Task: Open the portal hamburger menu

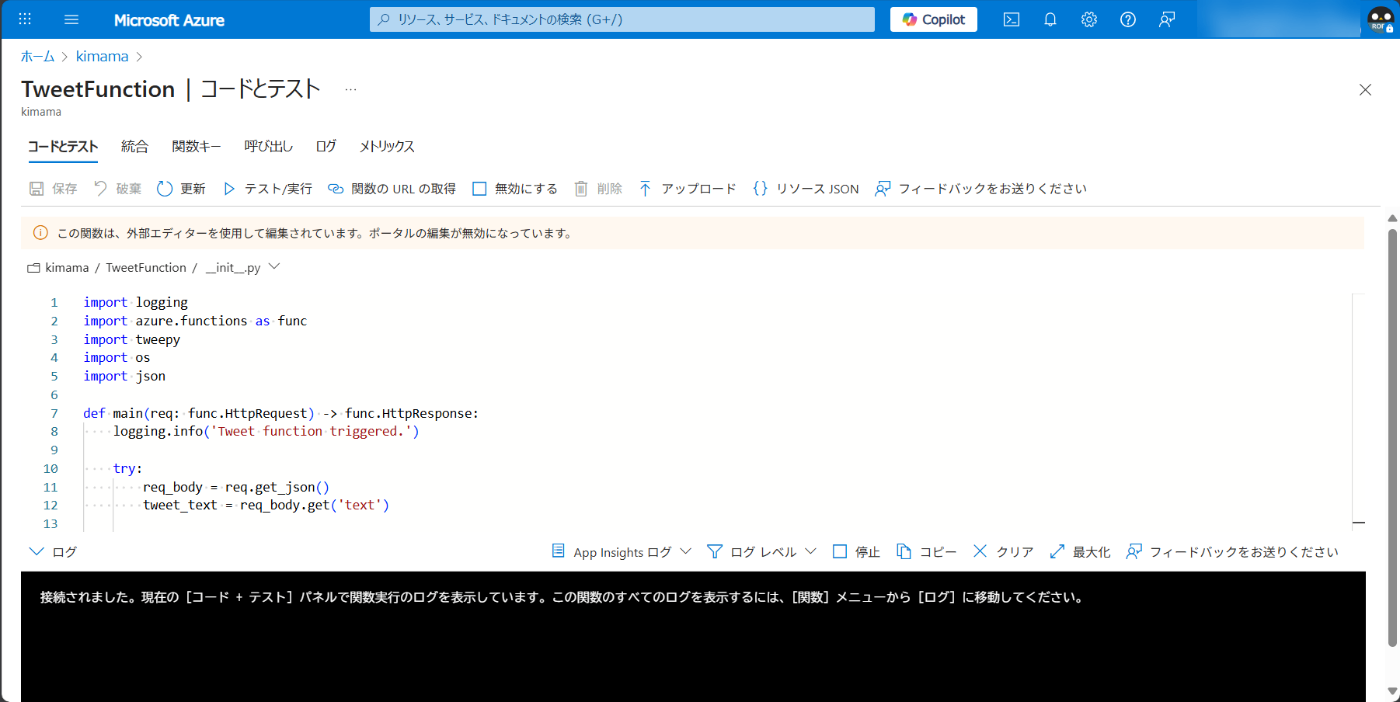Action: pyautogui.click(x=71, y=19)
